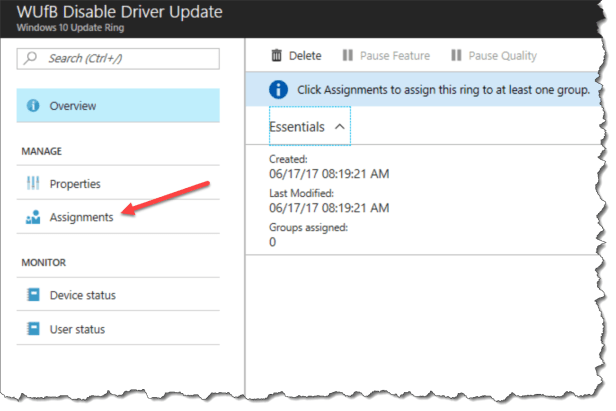Click the Delete trash can icon
This screenshot has height=411, width=616.
(276, 55)
